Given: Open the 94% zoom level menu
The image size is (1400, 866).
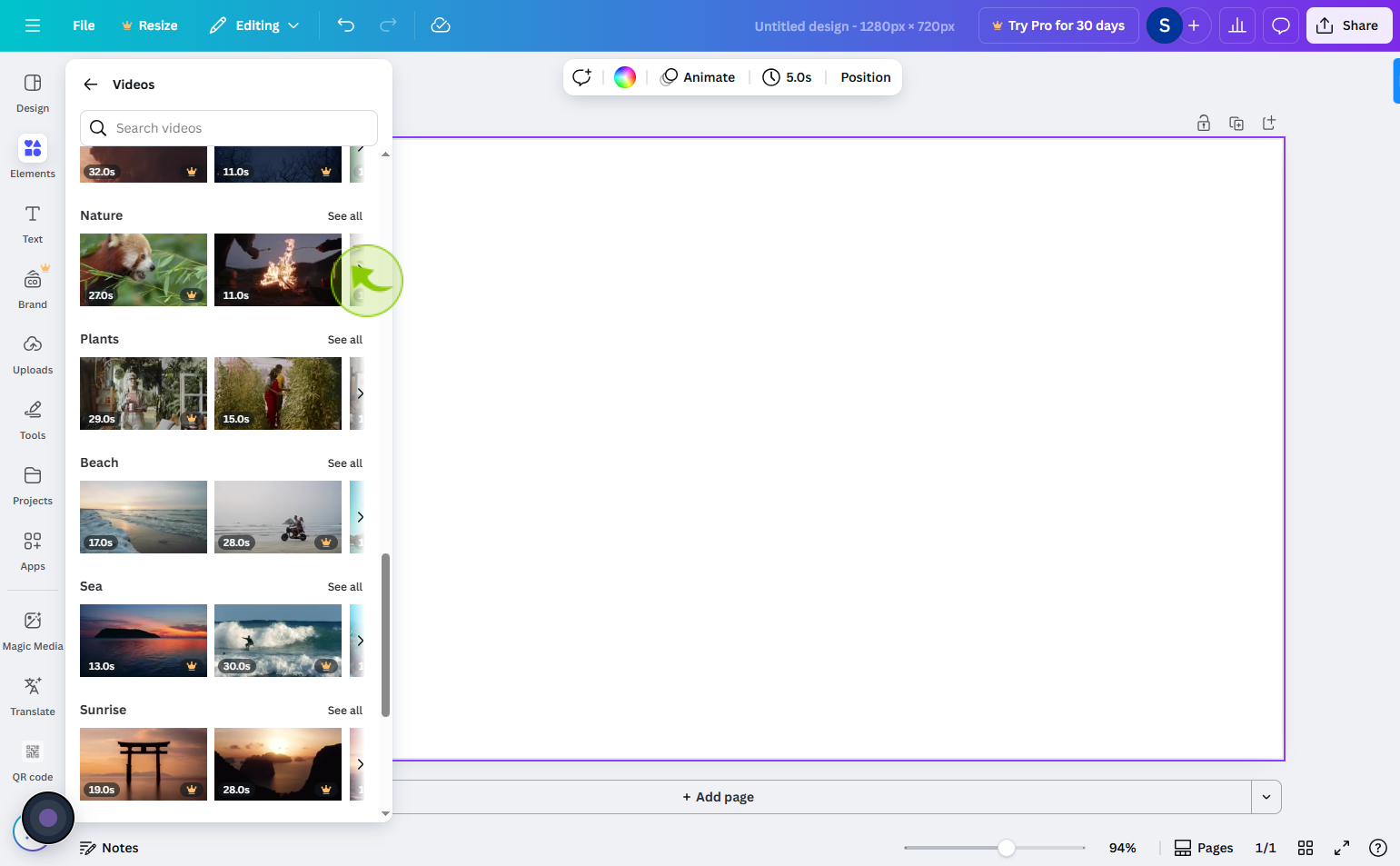Looking at the screenshot, I should coord(1123,848).
